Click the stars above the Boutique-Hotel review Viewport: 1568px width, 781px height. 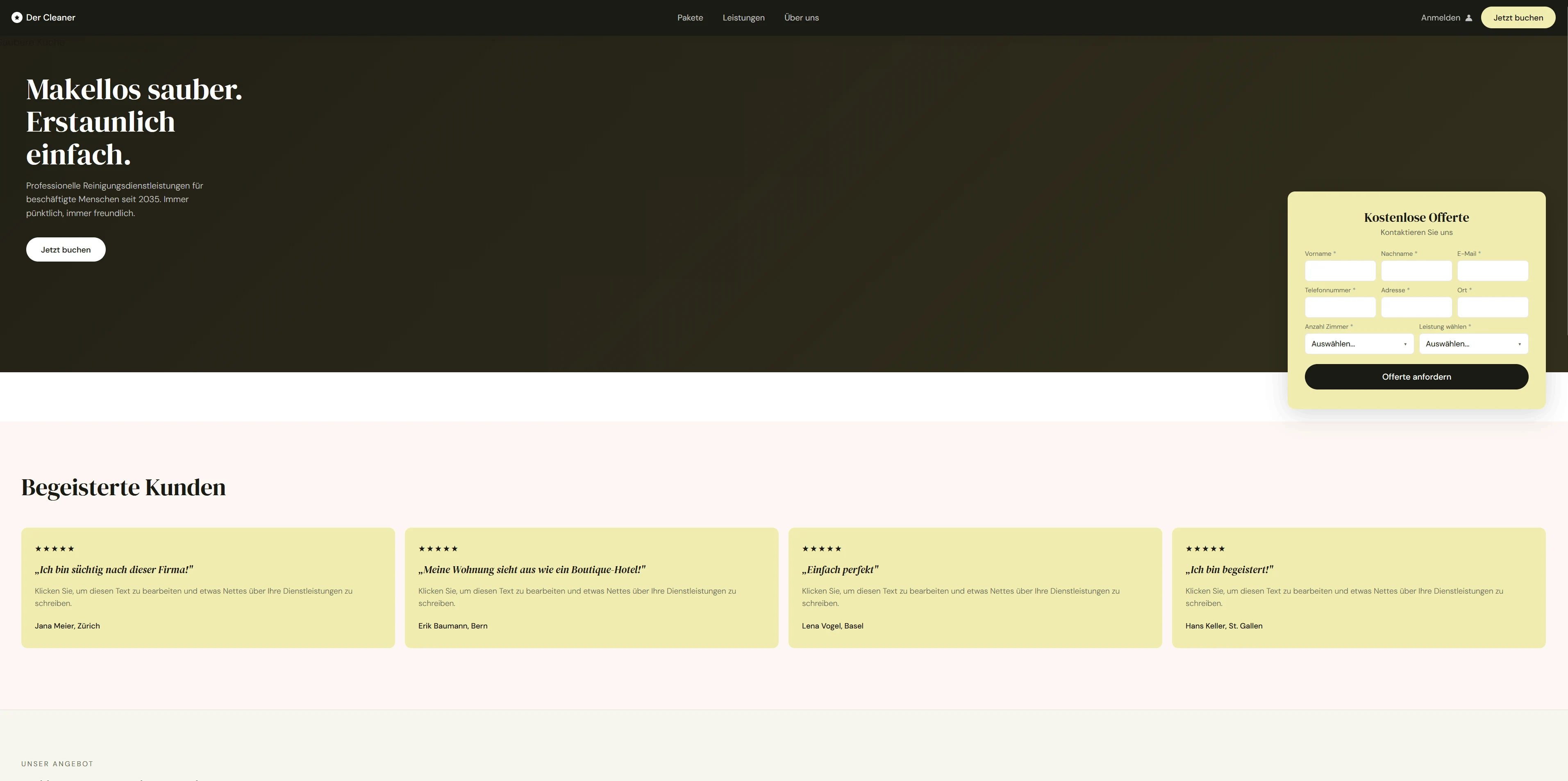point(438,549)
